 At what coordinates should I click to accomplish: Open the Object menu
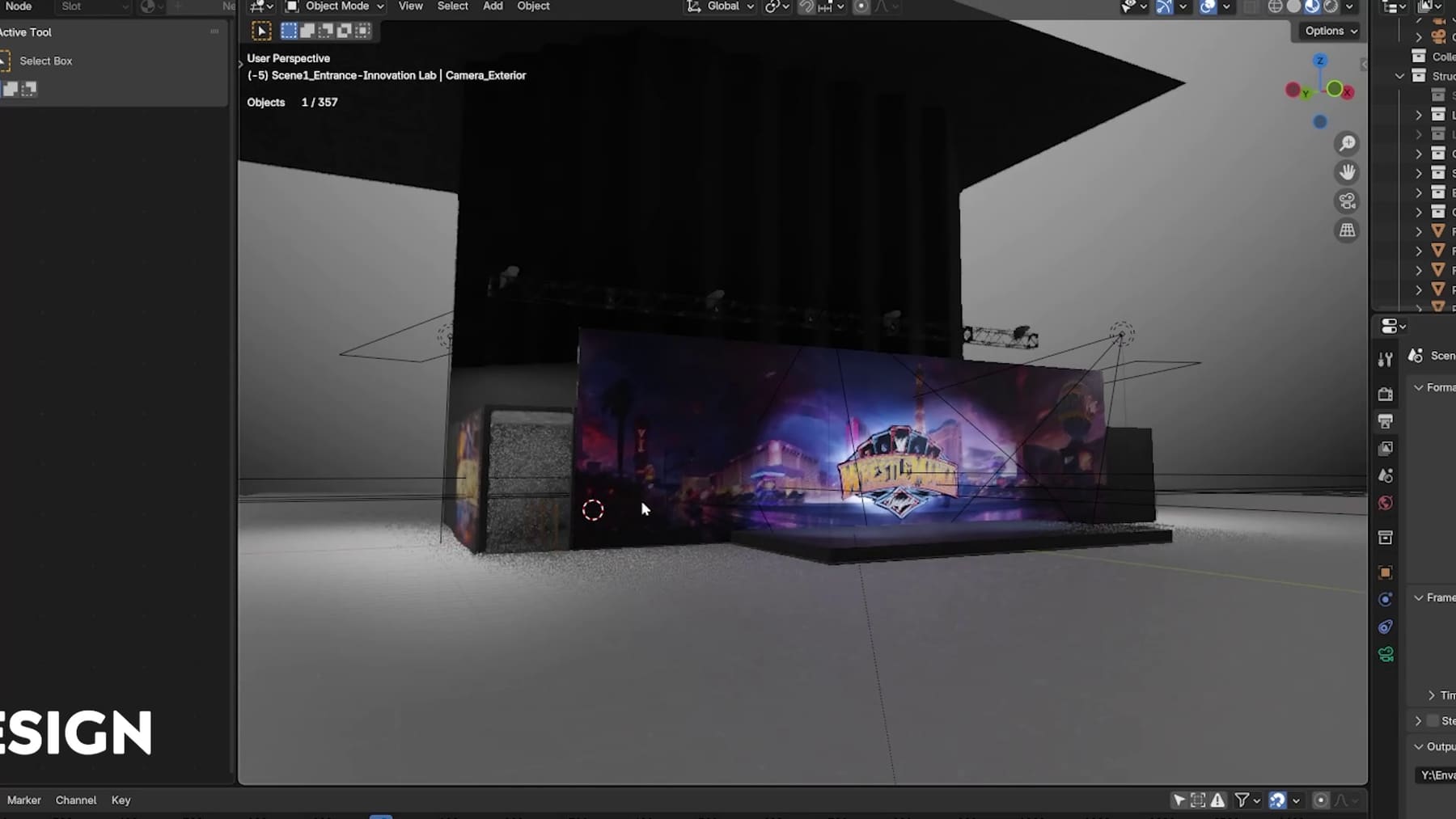533,6
